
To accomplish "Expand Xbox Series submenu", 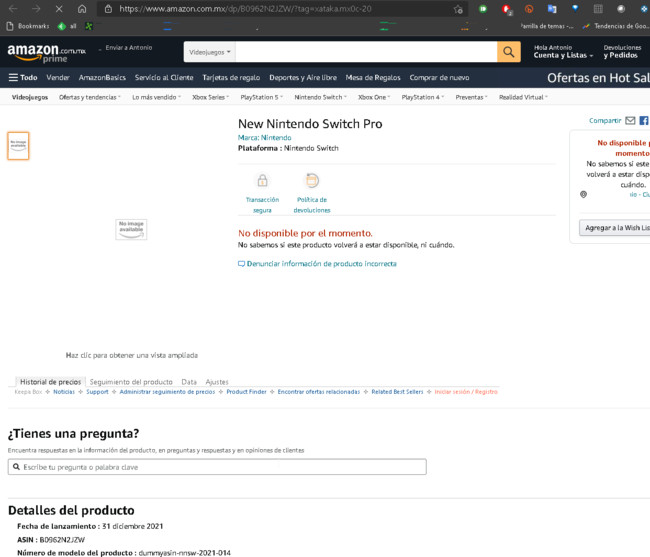I will (210, 97).
